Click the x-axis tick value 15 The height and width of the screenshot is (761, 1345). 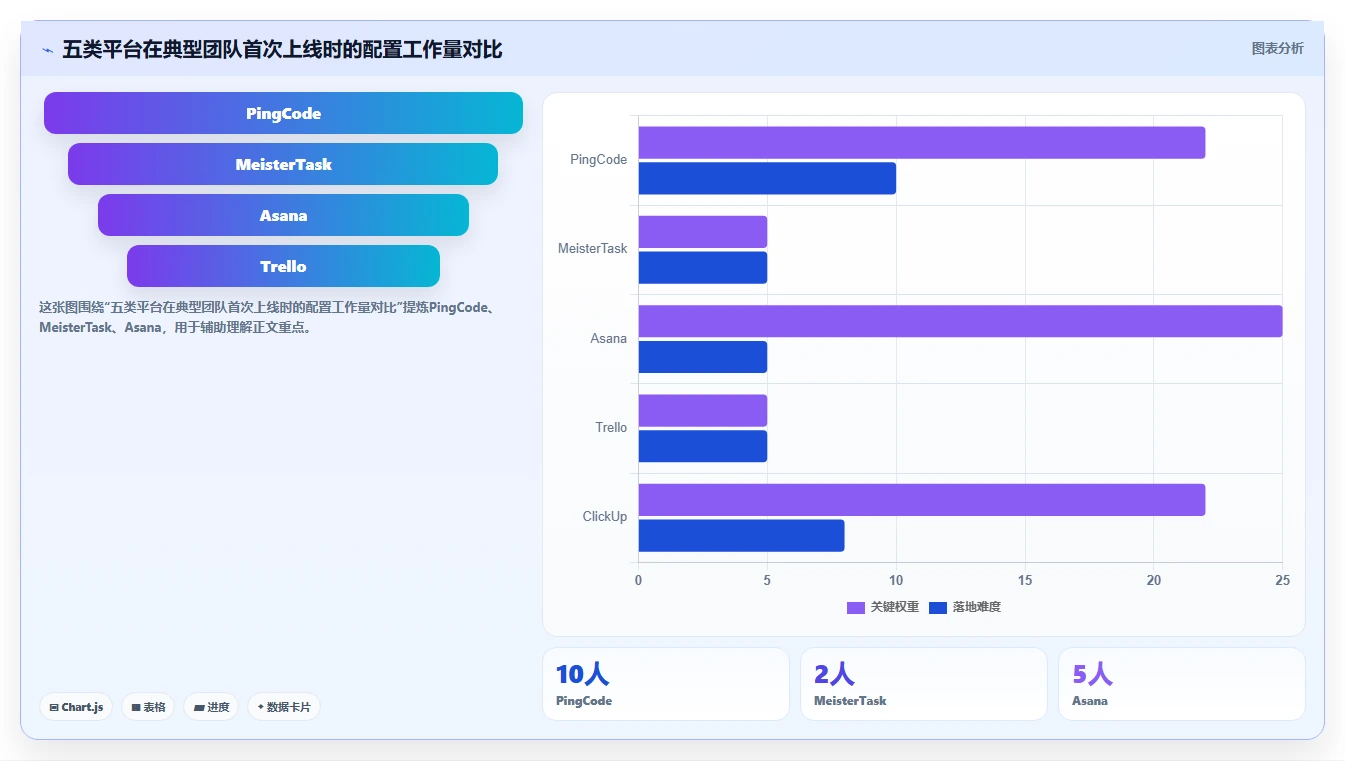[1025, 580]
